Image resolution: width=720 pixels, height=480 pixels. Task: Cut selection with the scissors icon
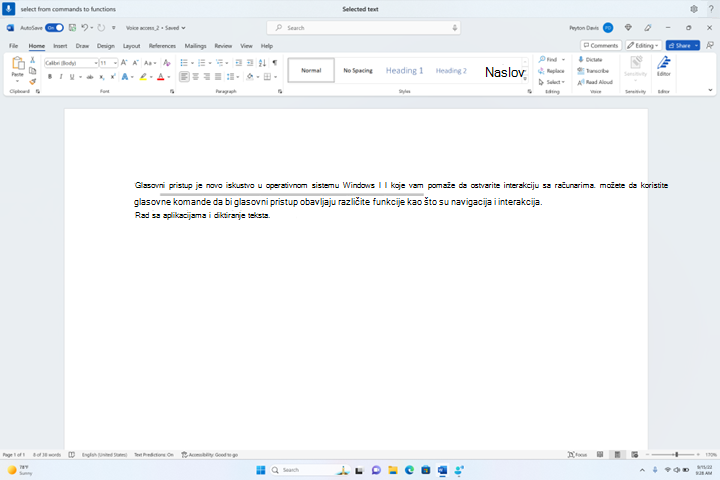[33, 60]
